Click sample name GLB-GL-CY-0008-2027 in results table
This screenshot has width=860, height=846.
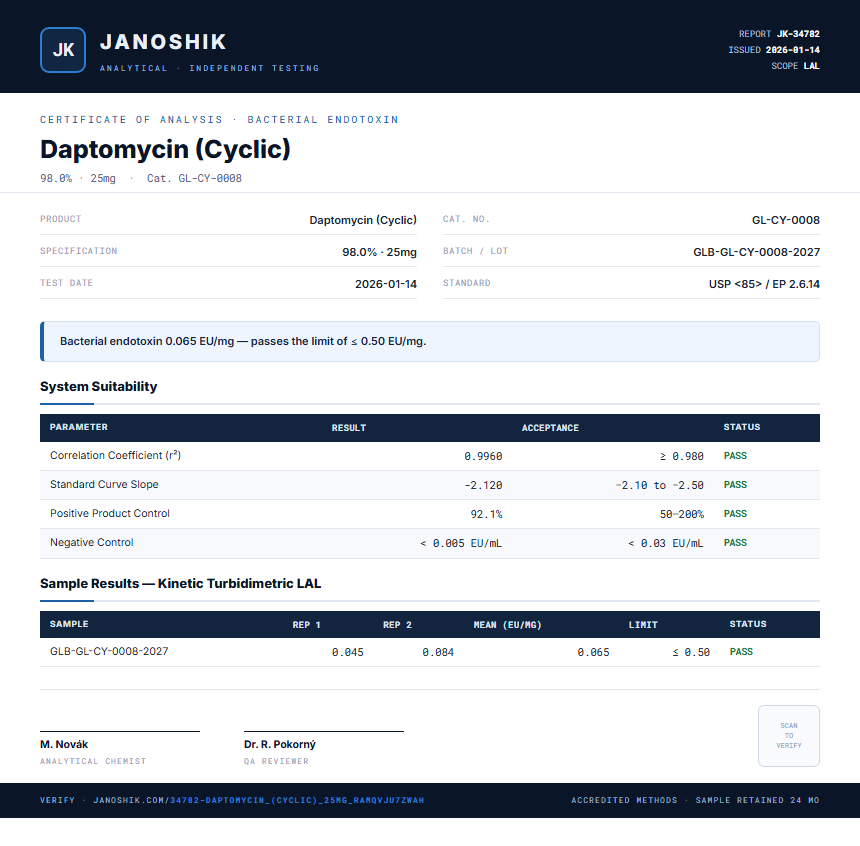click(109, 652)
